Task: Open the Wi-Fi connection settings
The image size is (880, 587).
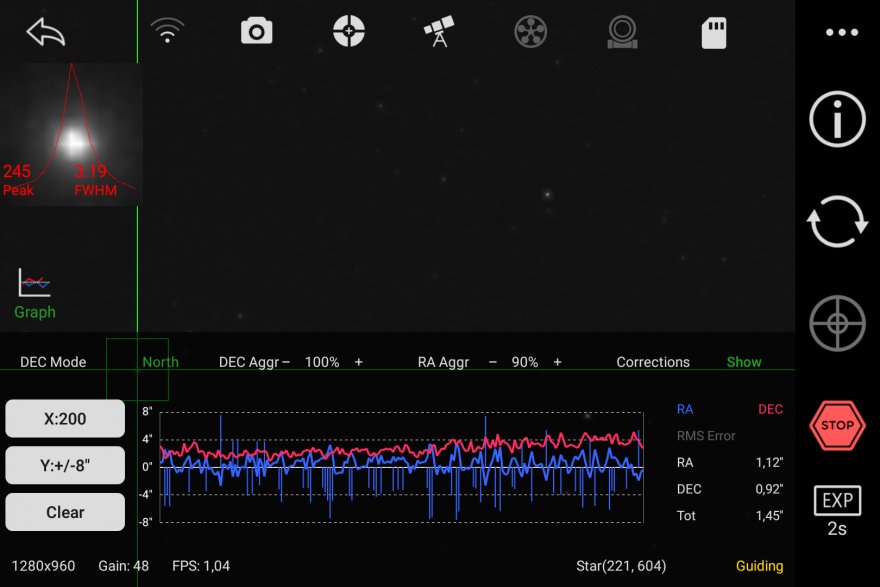Action: click(167, 32)
